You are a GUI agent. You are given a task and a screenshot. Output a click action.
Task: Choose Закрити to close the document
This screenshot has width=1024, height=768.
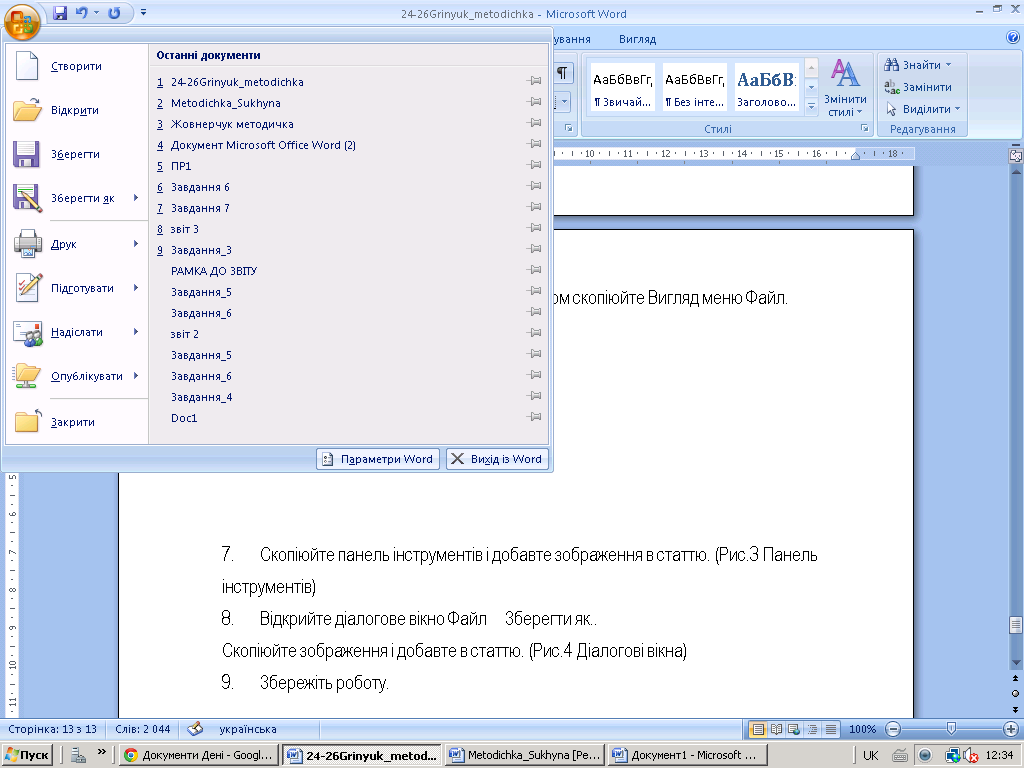click(x=76, y=422)
